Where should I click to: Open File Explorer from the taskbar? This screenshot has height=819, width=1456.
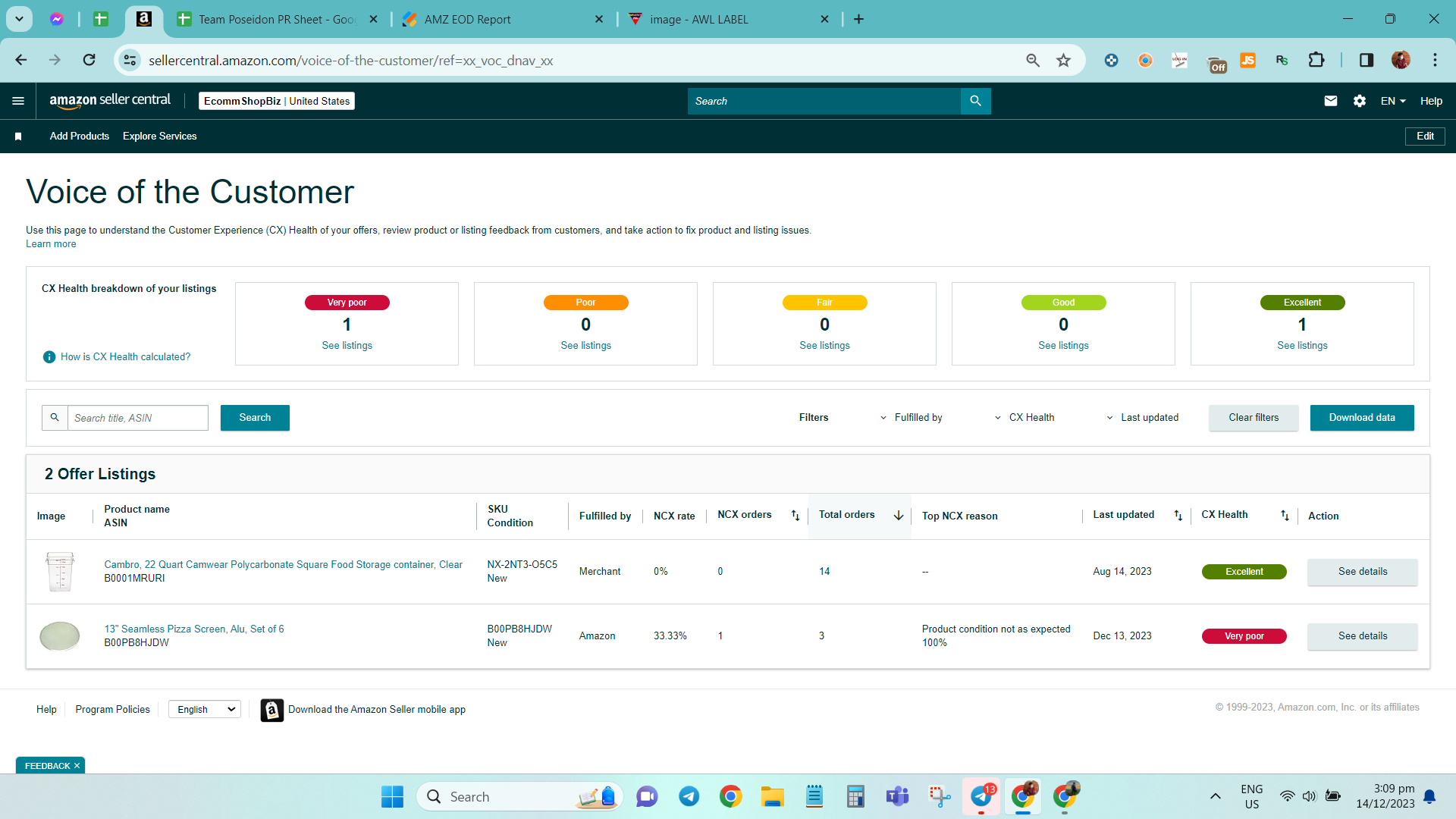coord(772,796)
